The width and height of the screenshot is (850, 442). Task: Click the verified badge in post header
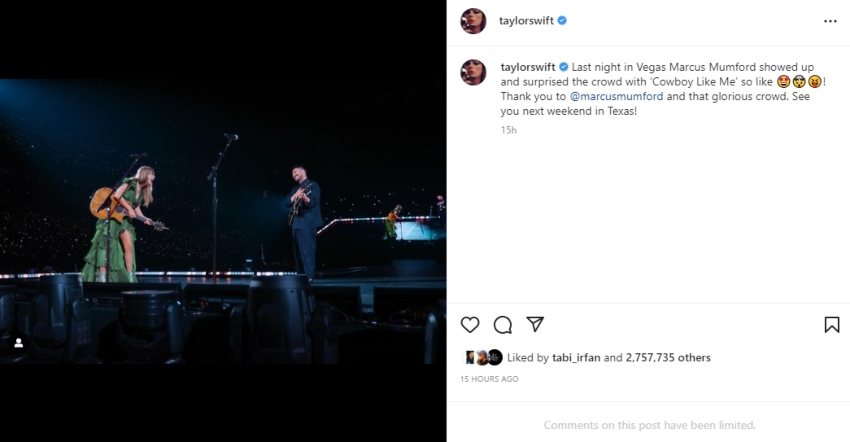[x=562, y=21]
